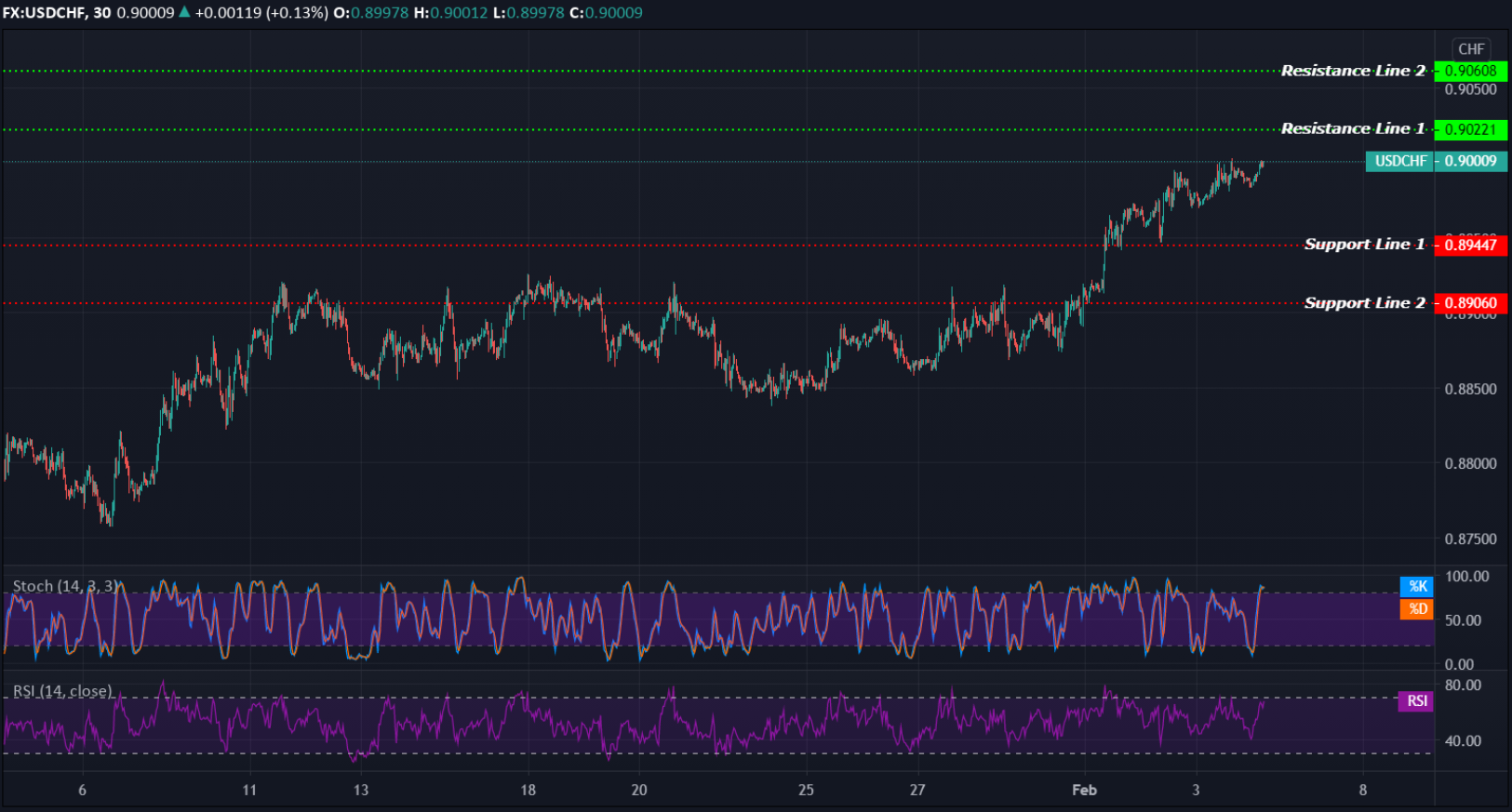Select the Support Line 1 price tag 0.89447
Viewport: 1512px width, 812px height.
pos(1470,245)
